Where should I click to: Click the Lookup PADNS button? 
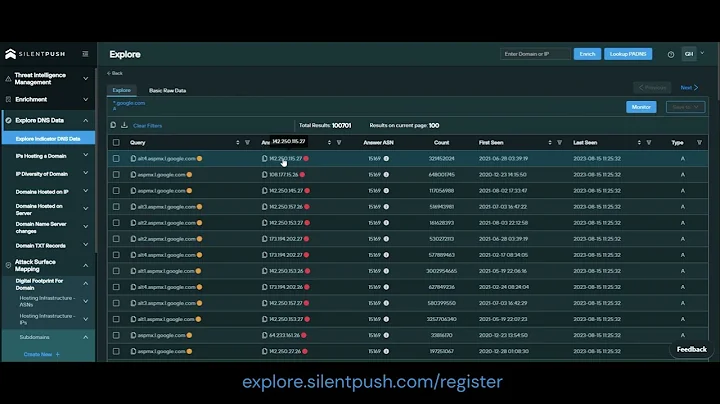tap(628, 54)
